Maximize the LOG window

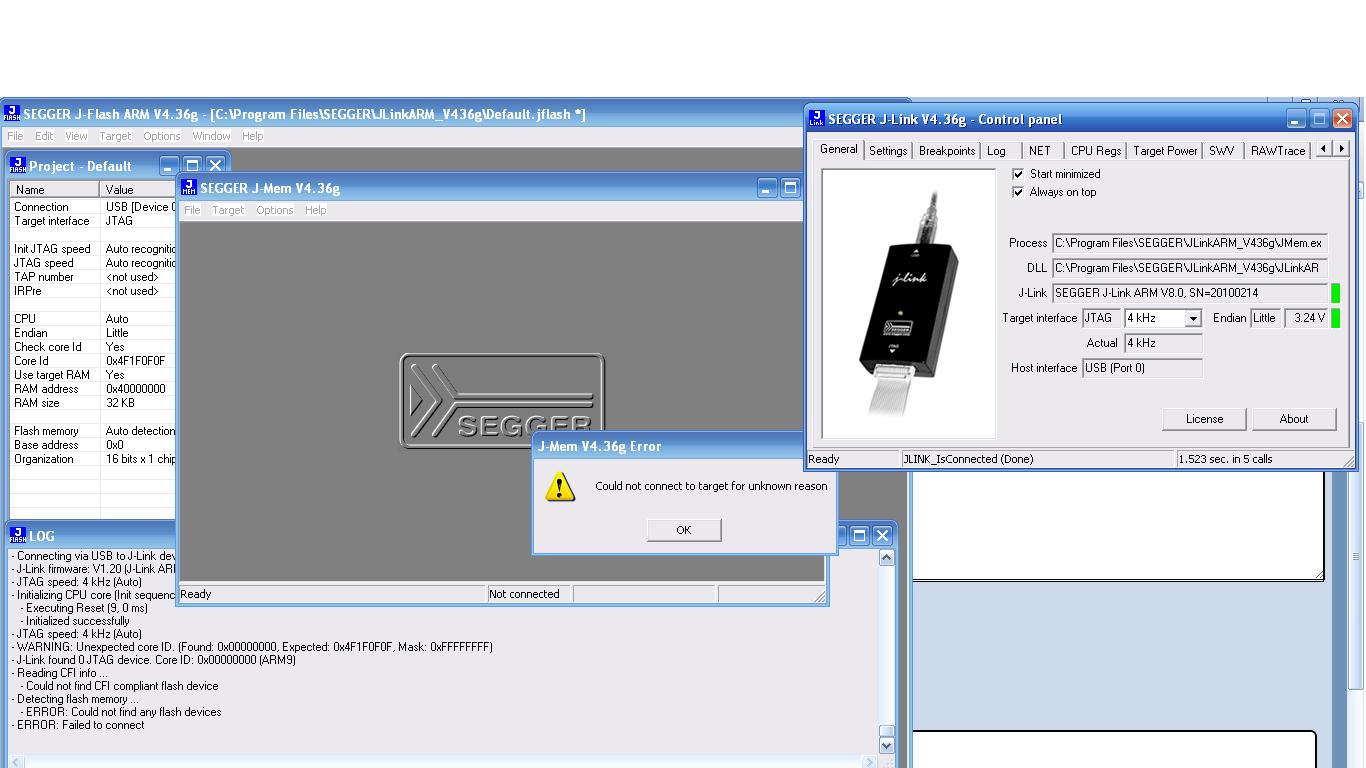859,536
